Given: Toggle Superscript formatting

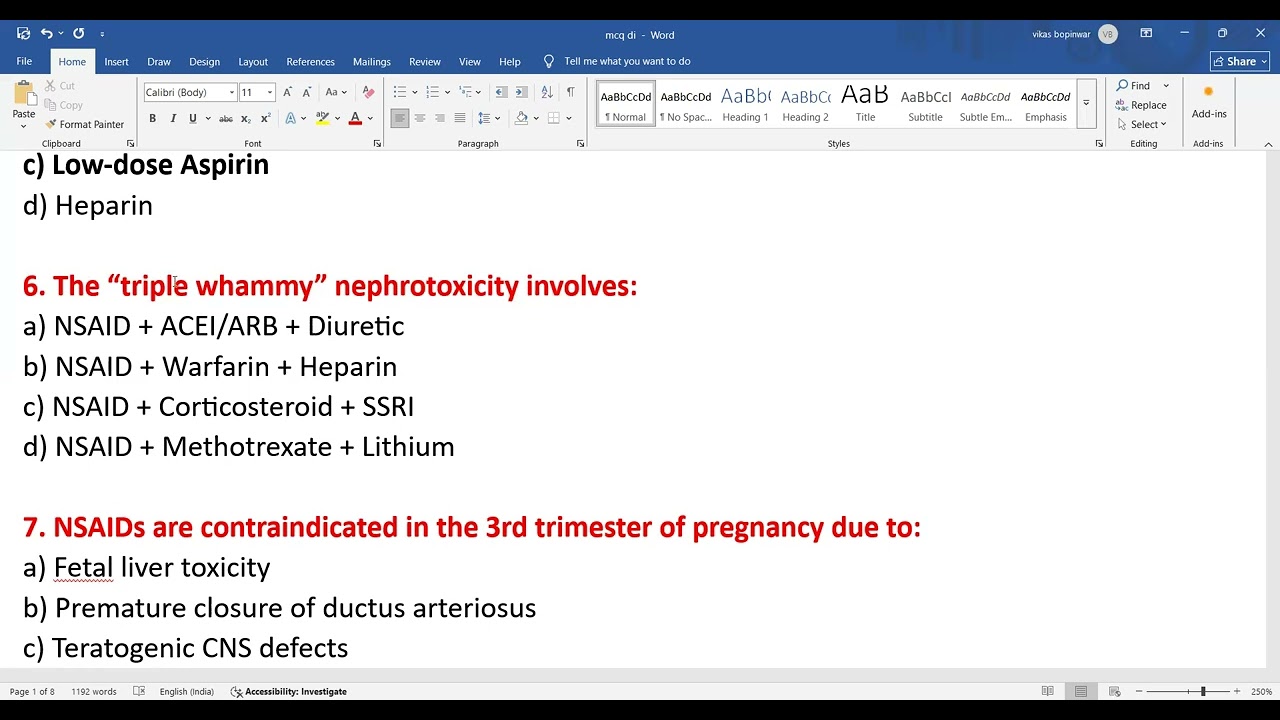Looking at the screenshot, I should point(265,118).
